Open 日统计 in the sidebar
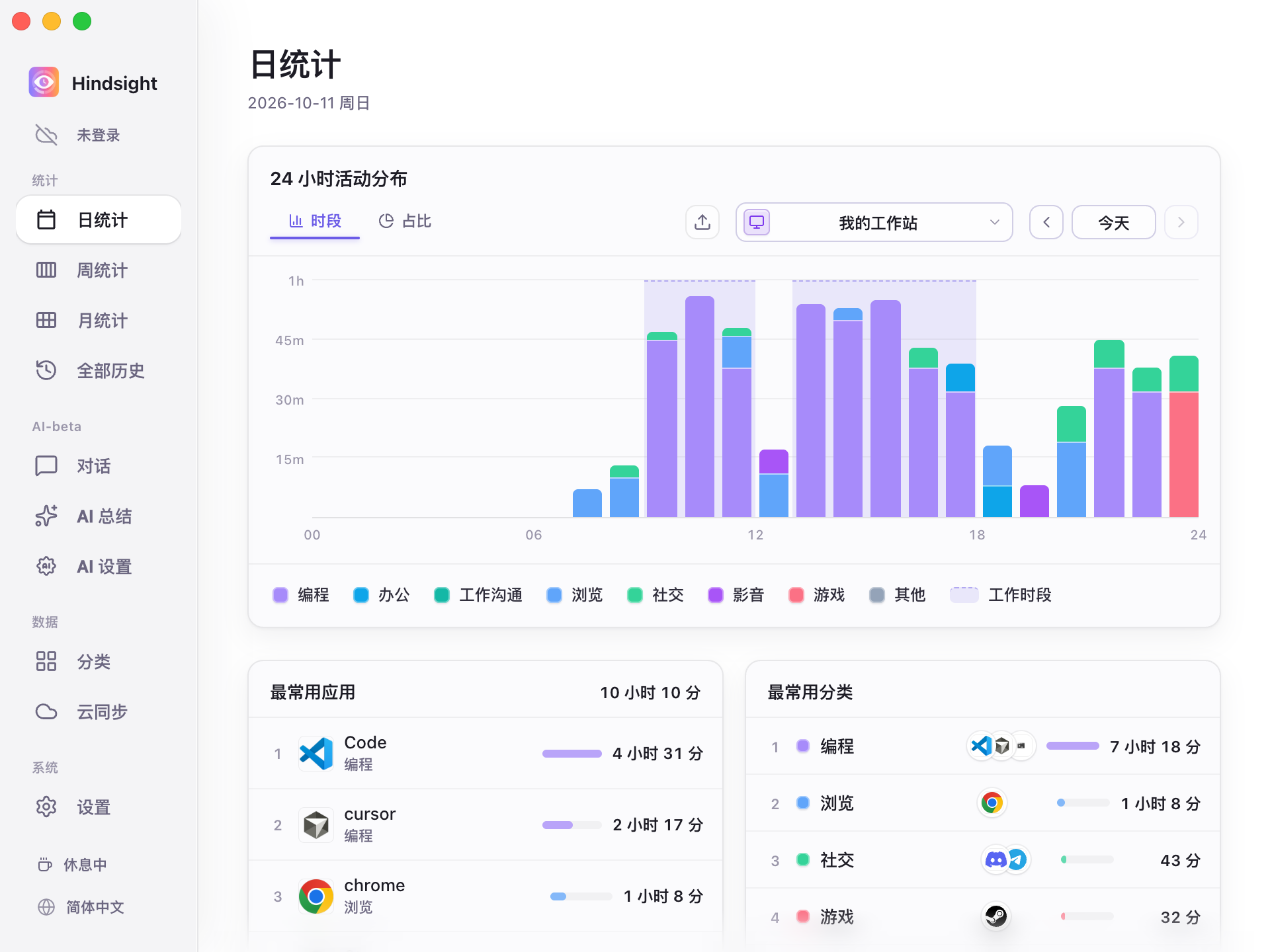 pos(99,219)
